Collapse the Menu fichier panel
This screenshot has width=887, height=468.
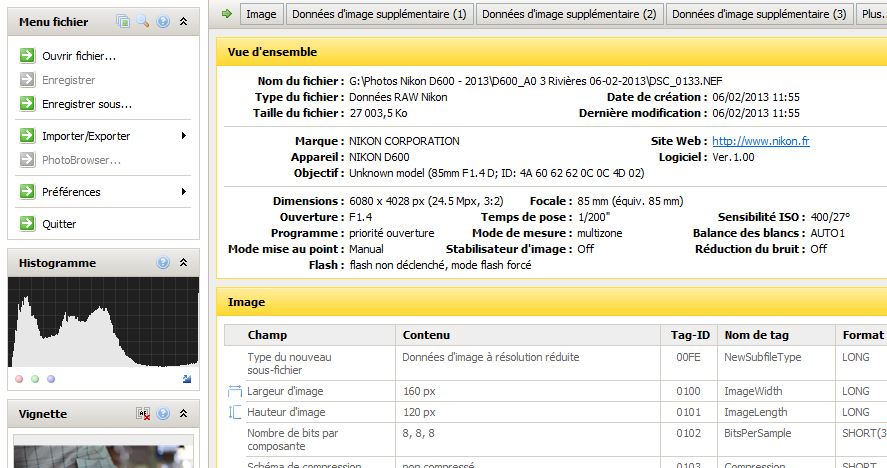tap(183, 22)
